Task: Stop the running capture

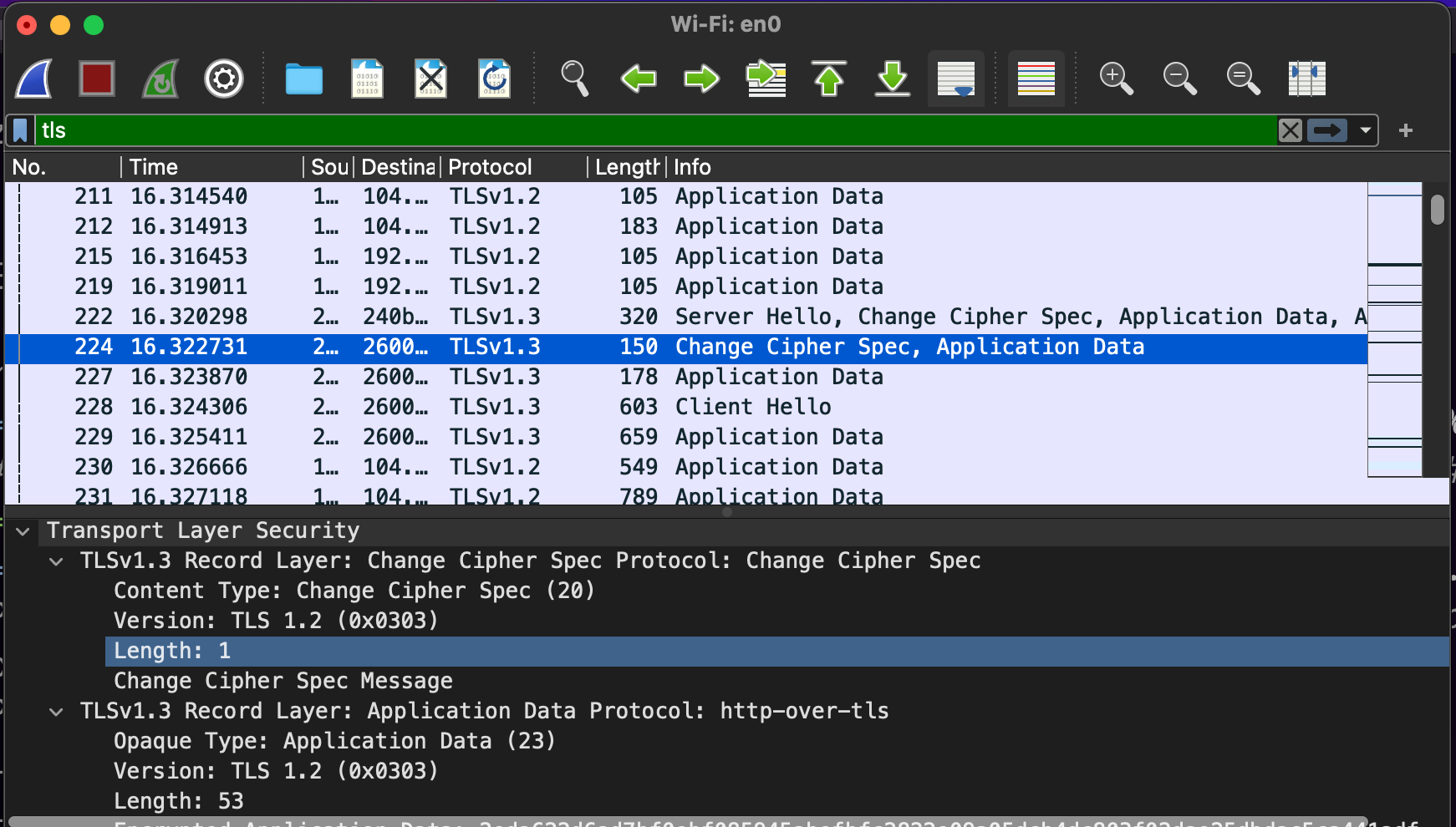Action: click(97, 79)
